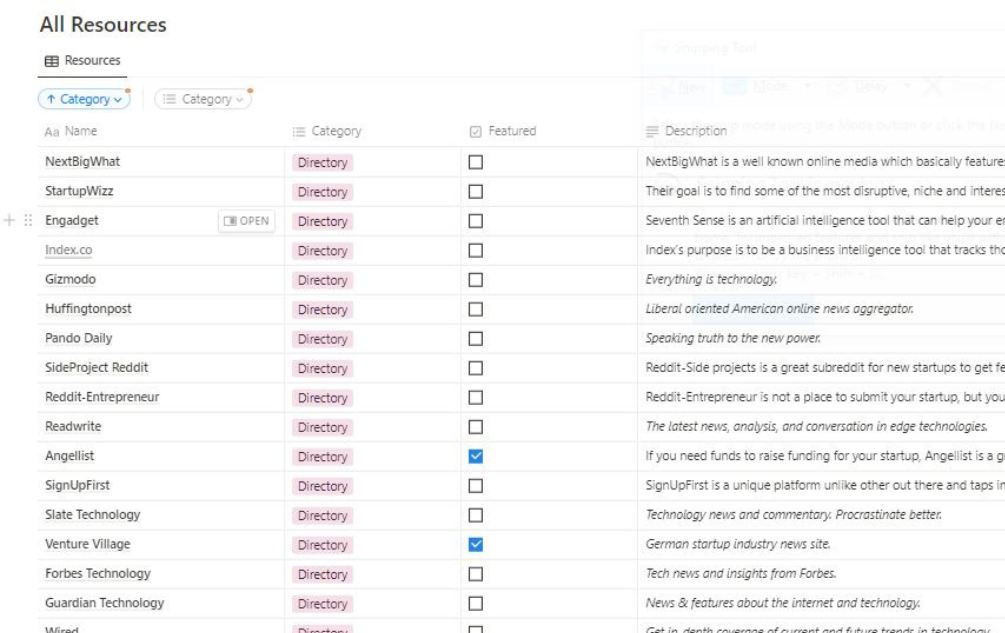The height and width of the screenshot is (633, 1005).
Task: Check Featured box for Reddit-Entrepreneur
Action: (476, 398)
